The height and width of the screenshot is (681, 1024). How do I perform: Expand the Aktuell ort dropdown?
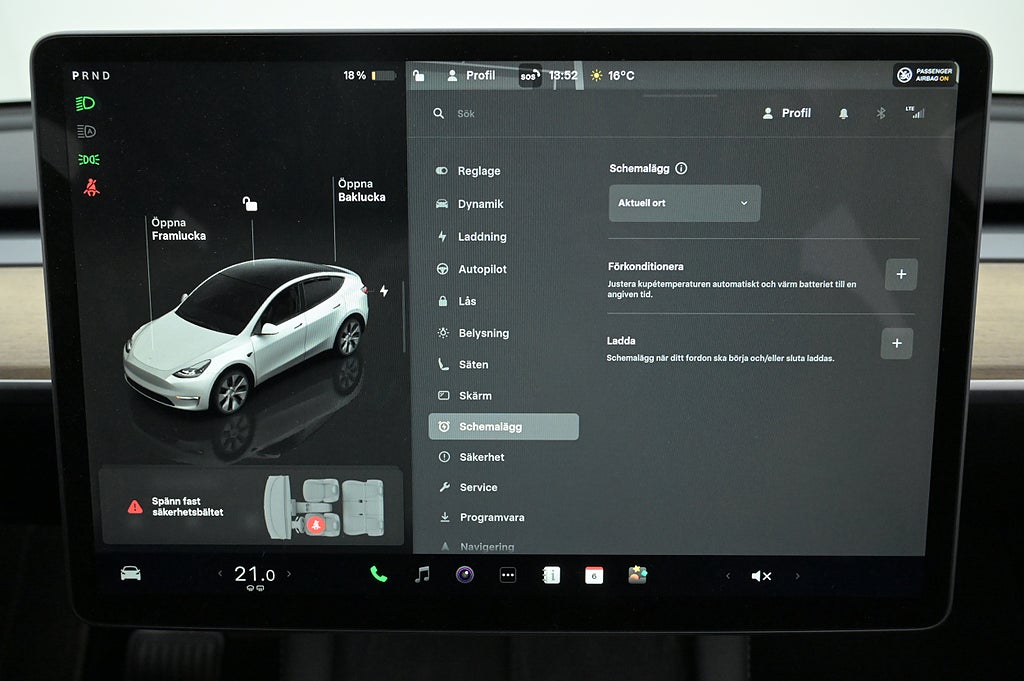(x=684, y=203)
